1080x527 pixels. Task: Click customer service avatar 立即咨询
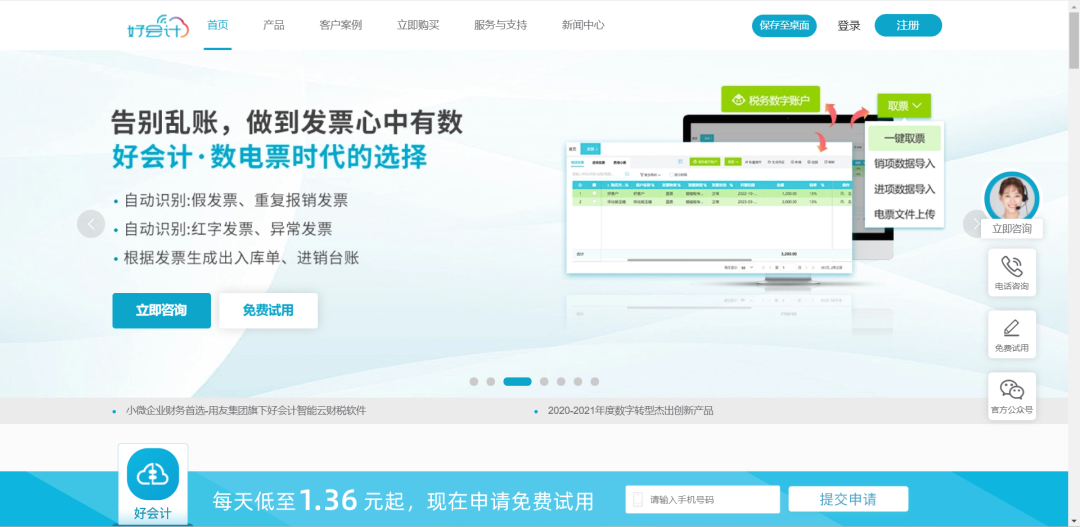pyautogui.click(x=1012, y=198)
